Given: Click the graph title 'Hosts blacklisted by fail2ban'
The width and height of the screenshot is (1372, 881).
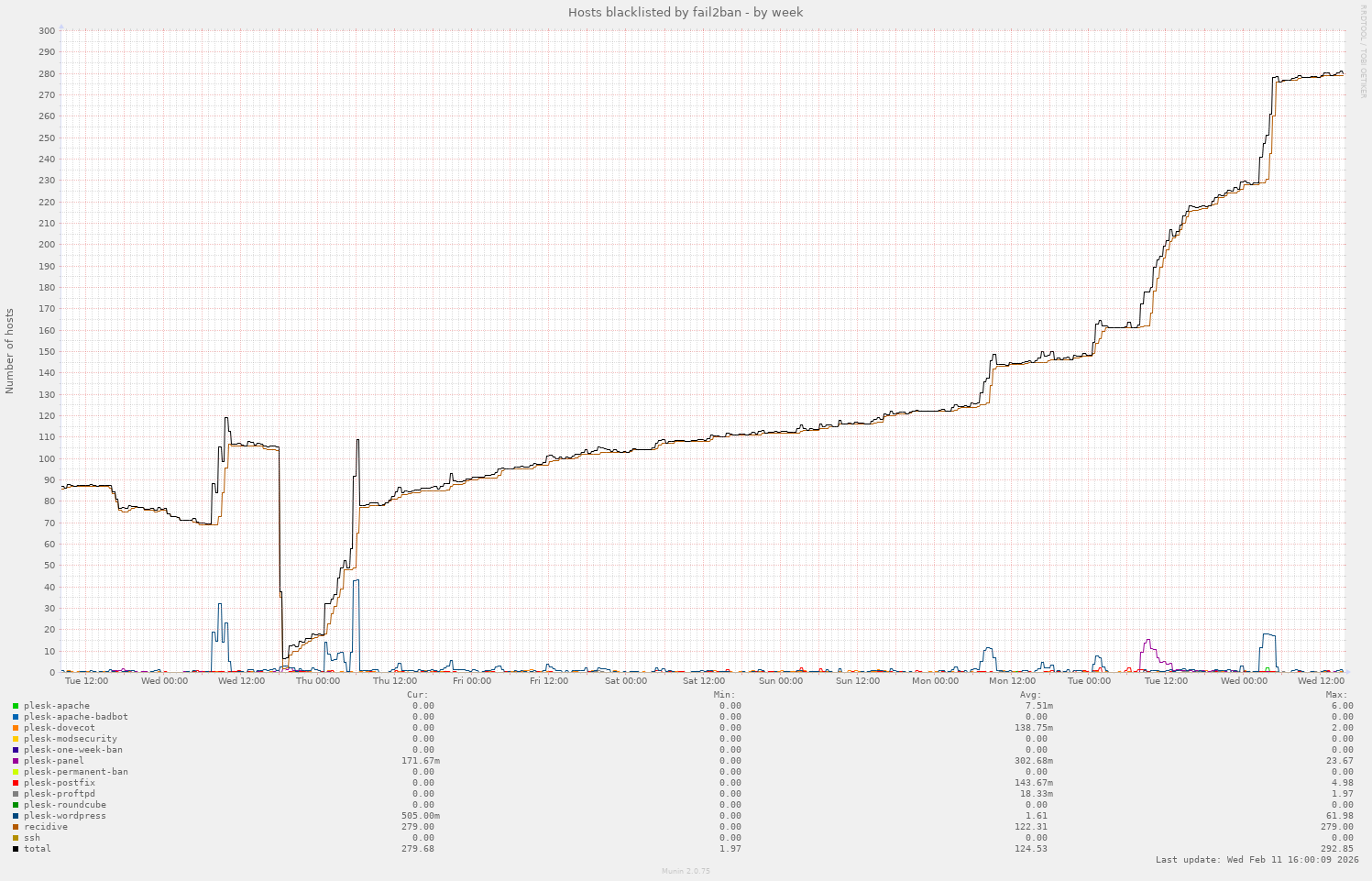Looking at the screenshot, I should tap(686, 12).
